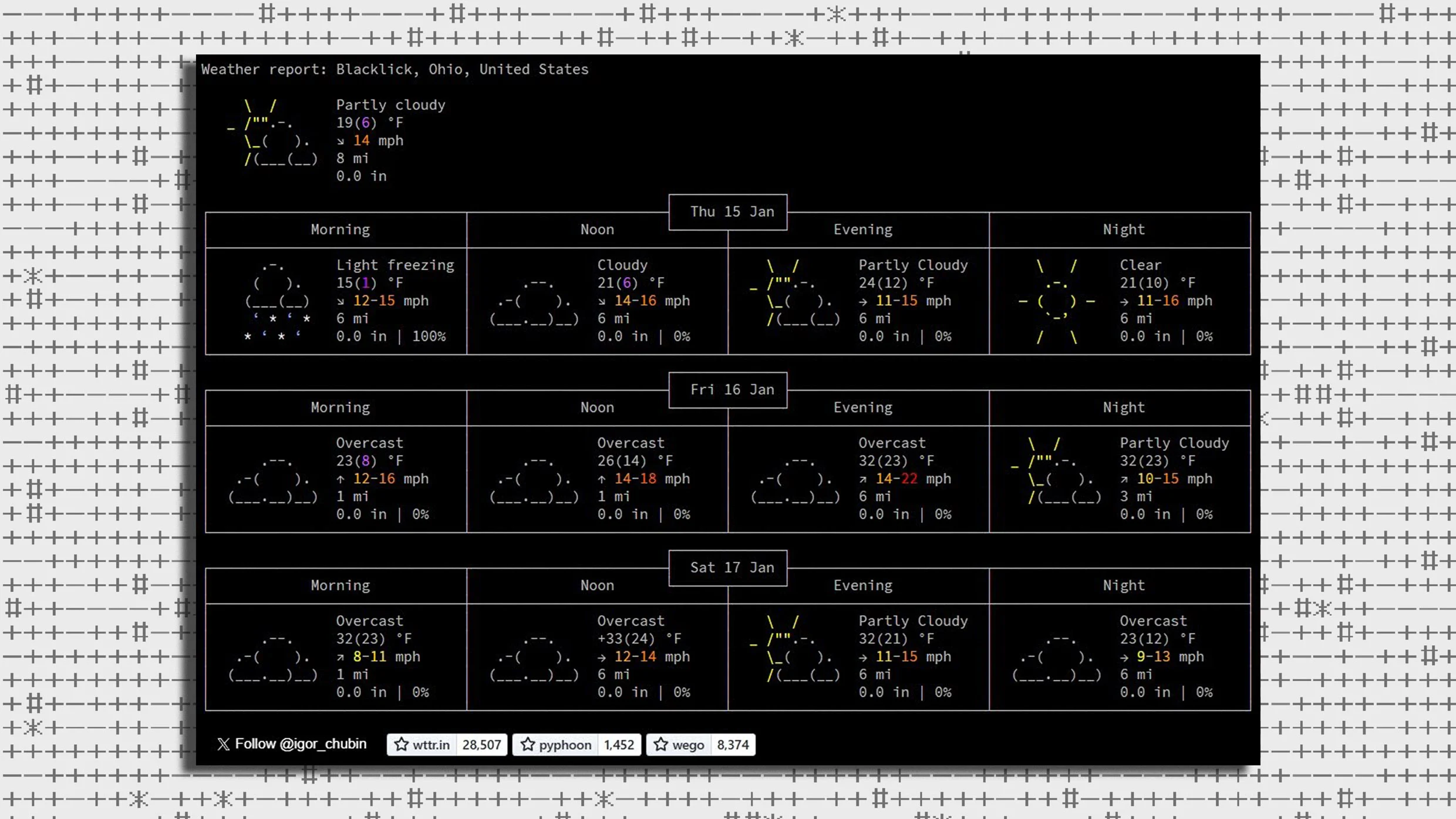1456x819 pixels.
Task: Open the wego repository button
Action: coord(687,744)
